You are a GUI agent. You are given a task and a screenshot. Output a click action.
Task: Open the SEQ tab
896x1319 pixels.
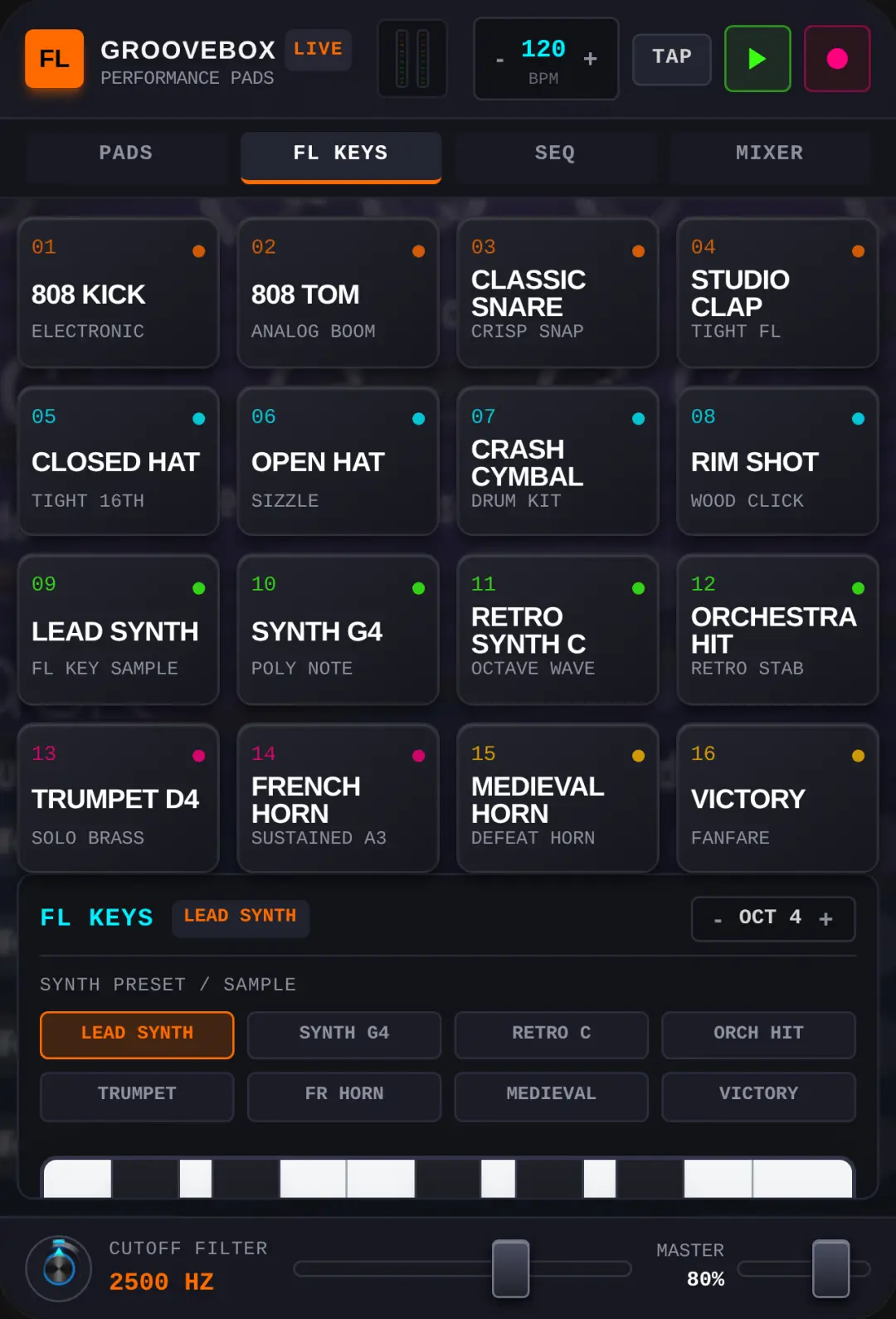click(555, 153)
